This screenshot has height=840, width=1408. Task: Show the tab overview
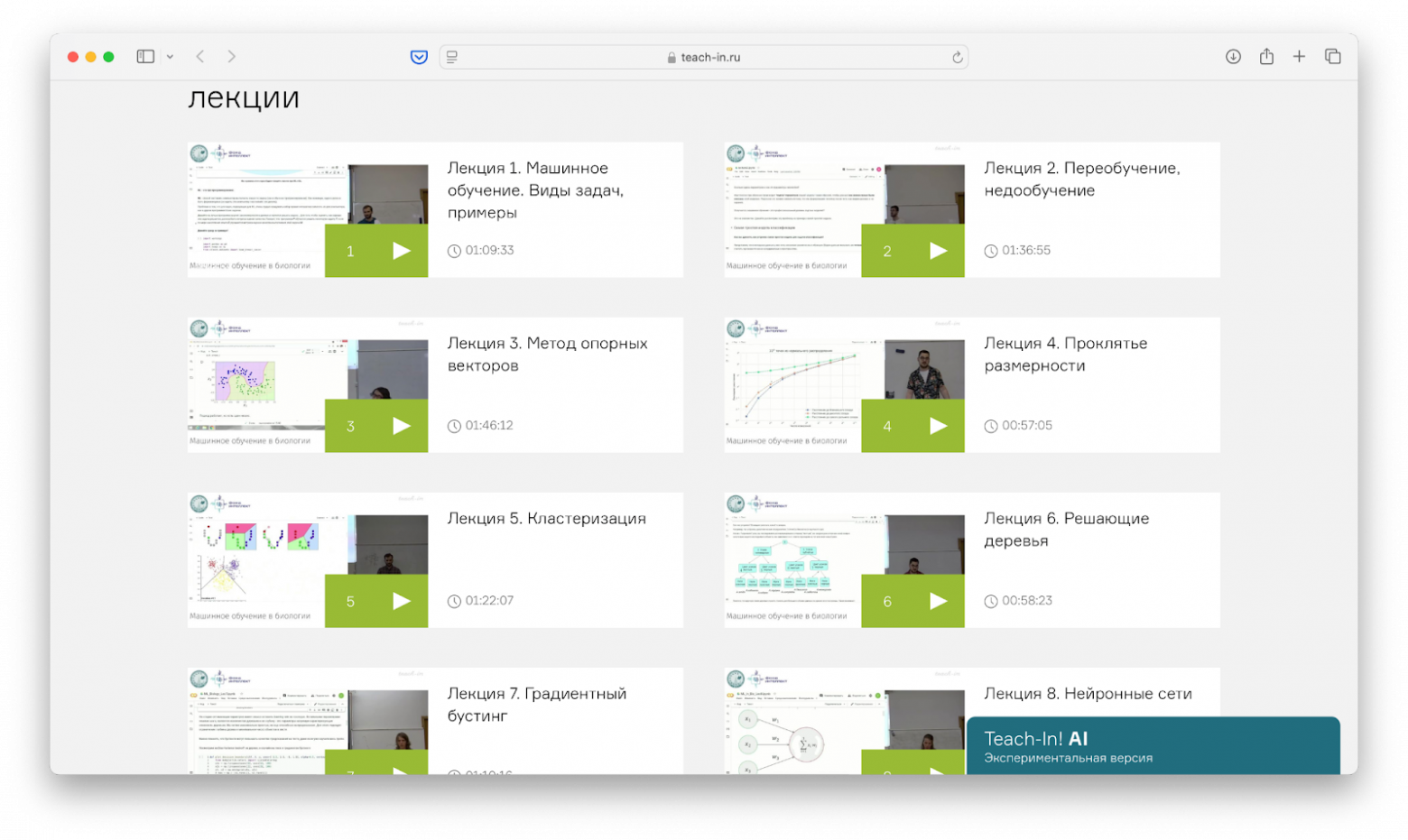tap(1332, 57)
